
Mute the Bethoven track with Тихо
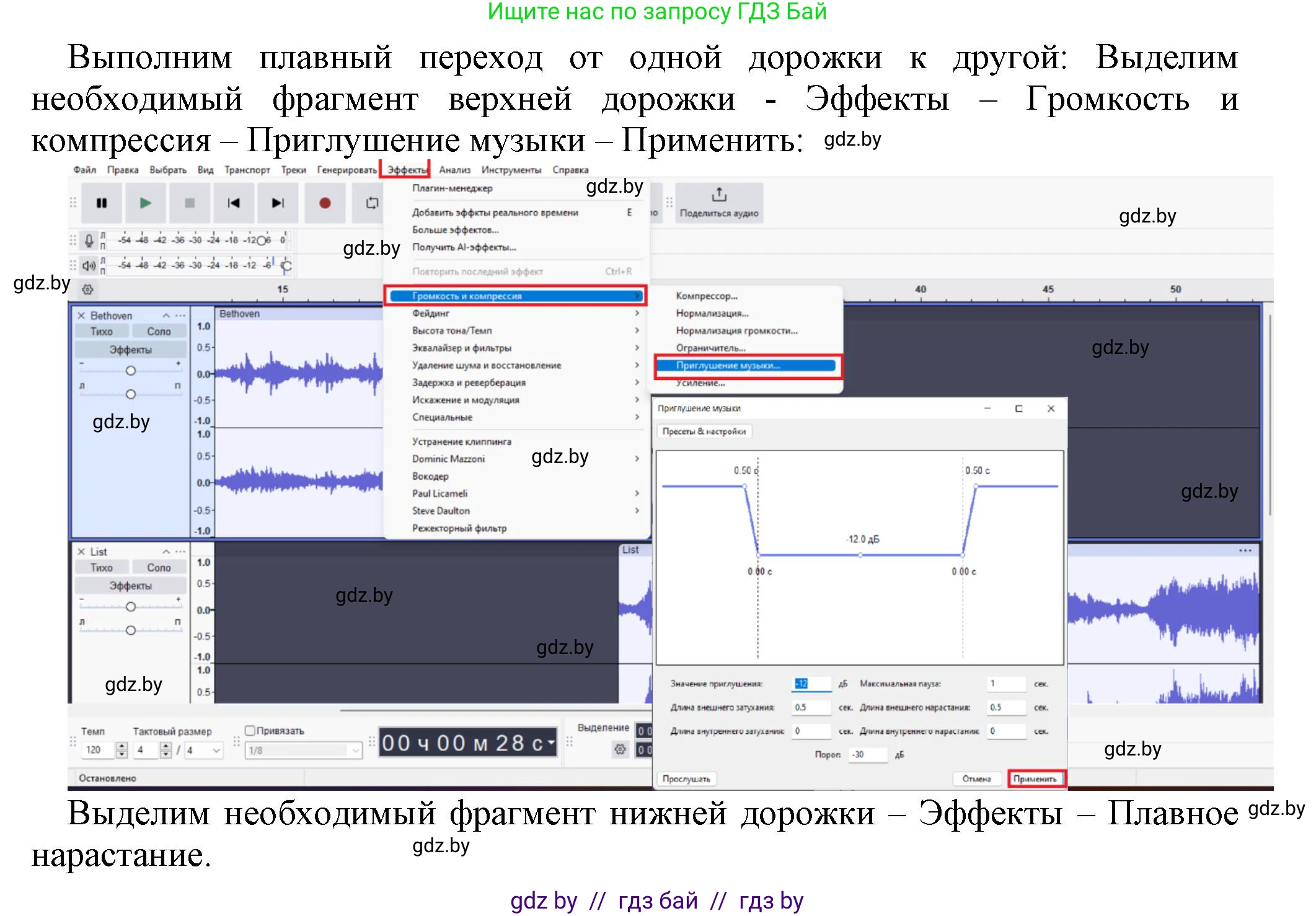[x=101, y=330]
